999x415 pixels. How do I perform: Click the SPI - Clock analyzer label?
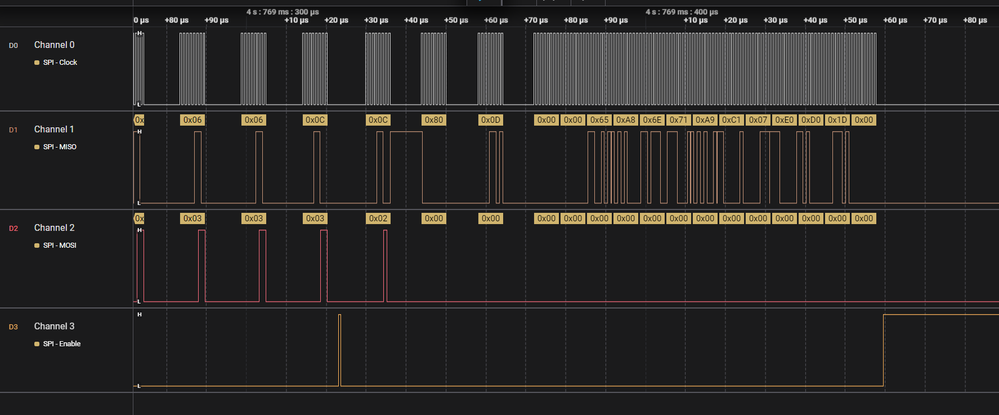60,62
